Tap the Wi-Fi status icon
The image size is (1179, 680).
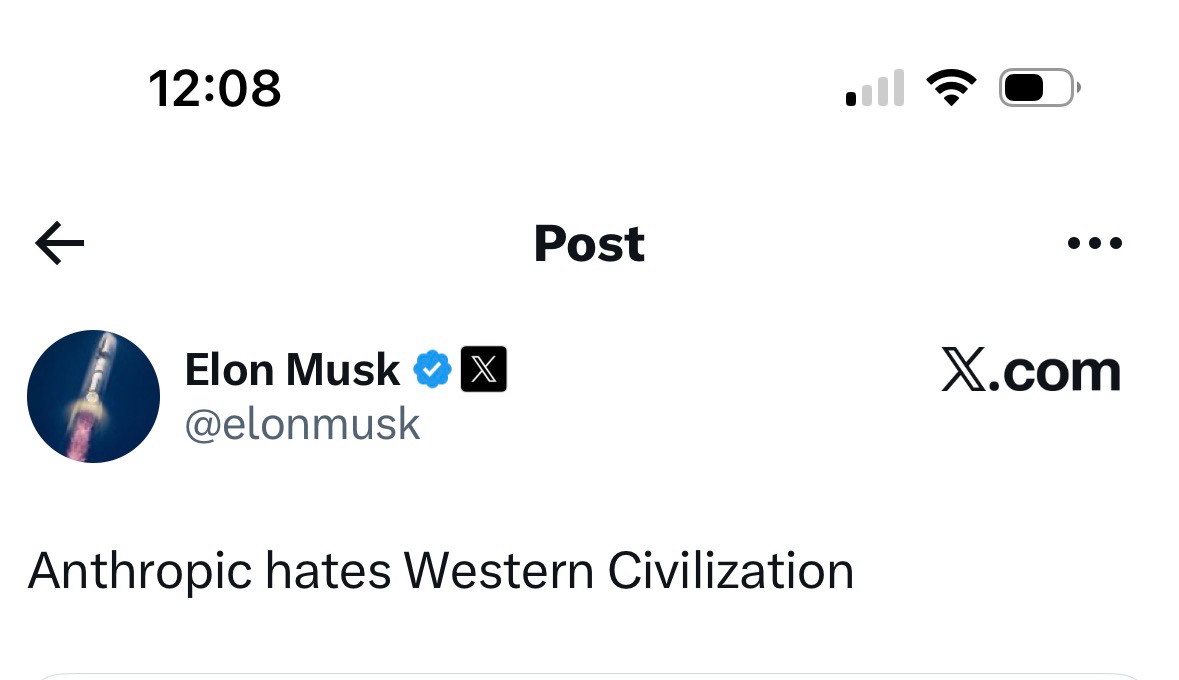point(951,88)
